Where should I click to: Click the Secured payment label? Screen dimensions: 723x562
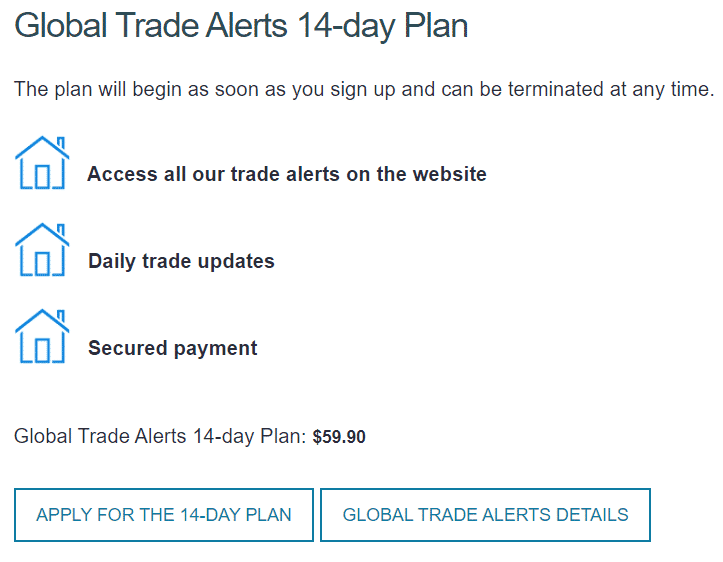tap(172, 348)
